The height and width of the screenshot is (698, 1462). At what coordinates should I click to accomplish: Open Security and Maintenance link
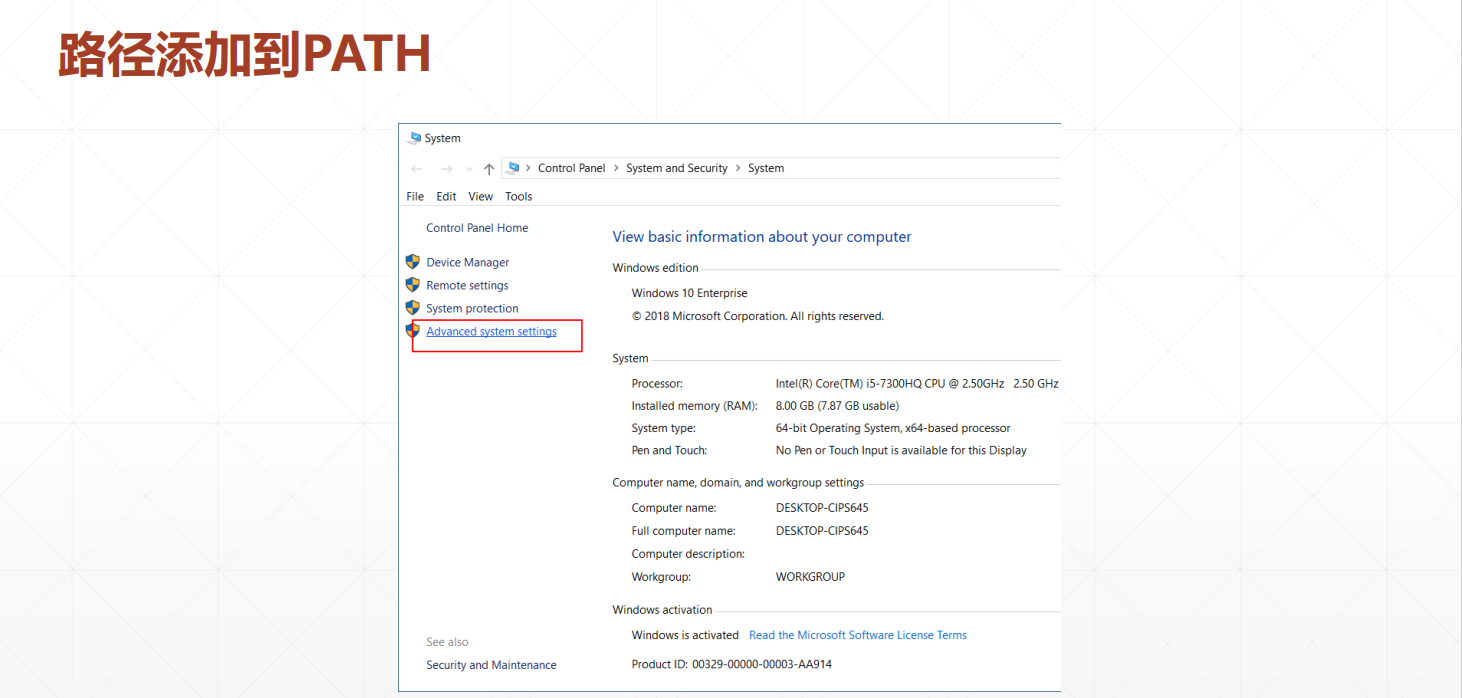(x=491, y=665)
